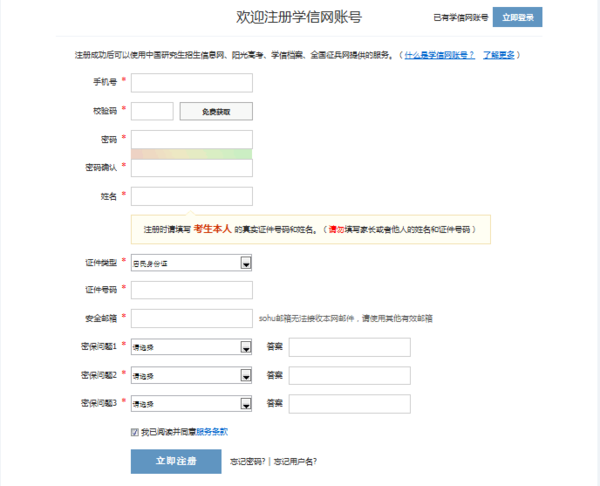Click the 立即登录 button at top right
Screen dimensions: 600x486
518,18
